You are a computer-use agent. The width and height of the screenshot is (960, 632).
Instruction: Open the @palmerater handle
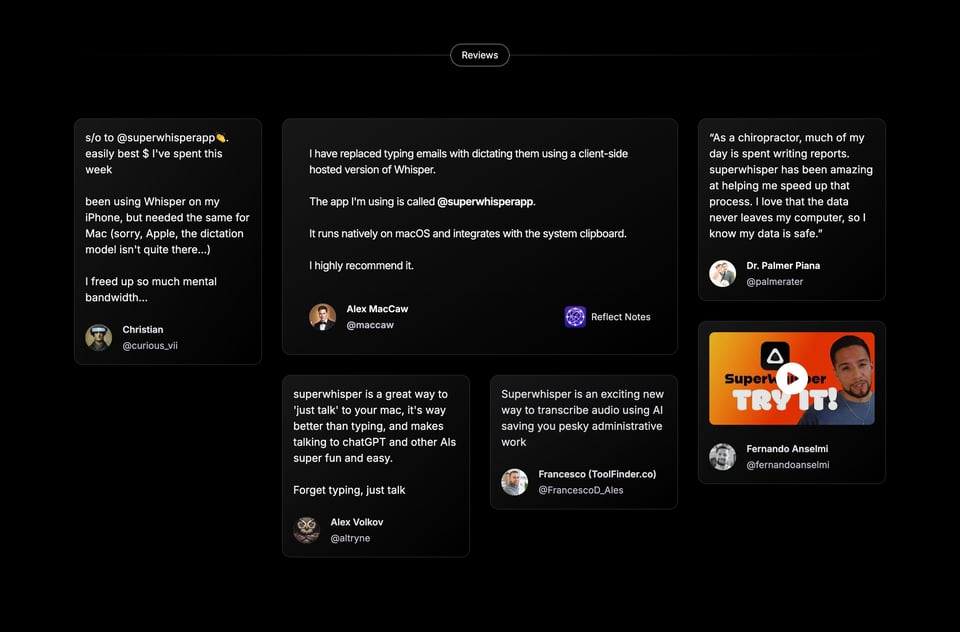(774, 282)
